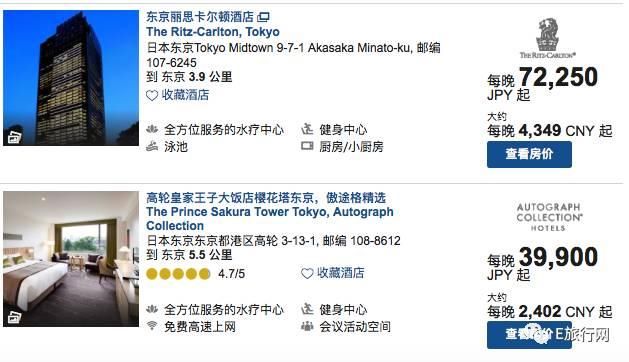Click the new-window icon beside 东京丽思卡尔顿酒店
This screenshot has height=362, width=629.
coord(263,17)
